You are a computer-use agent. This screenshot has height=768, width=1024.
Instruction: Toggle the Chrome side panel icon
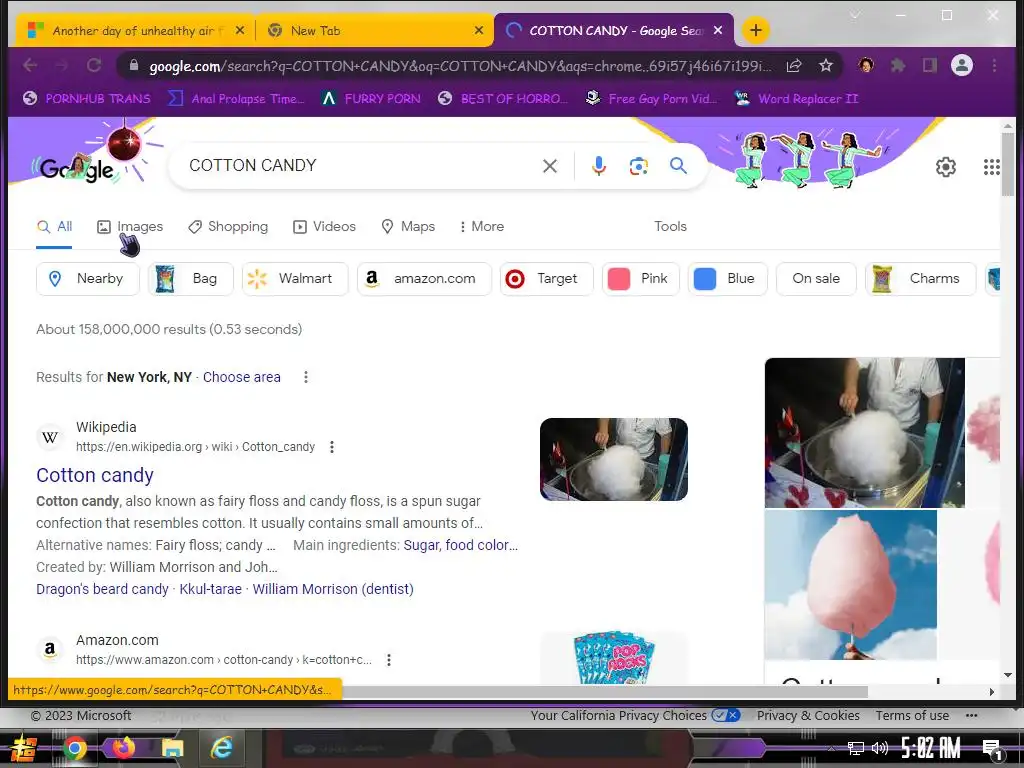point(929,65)
